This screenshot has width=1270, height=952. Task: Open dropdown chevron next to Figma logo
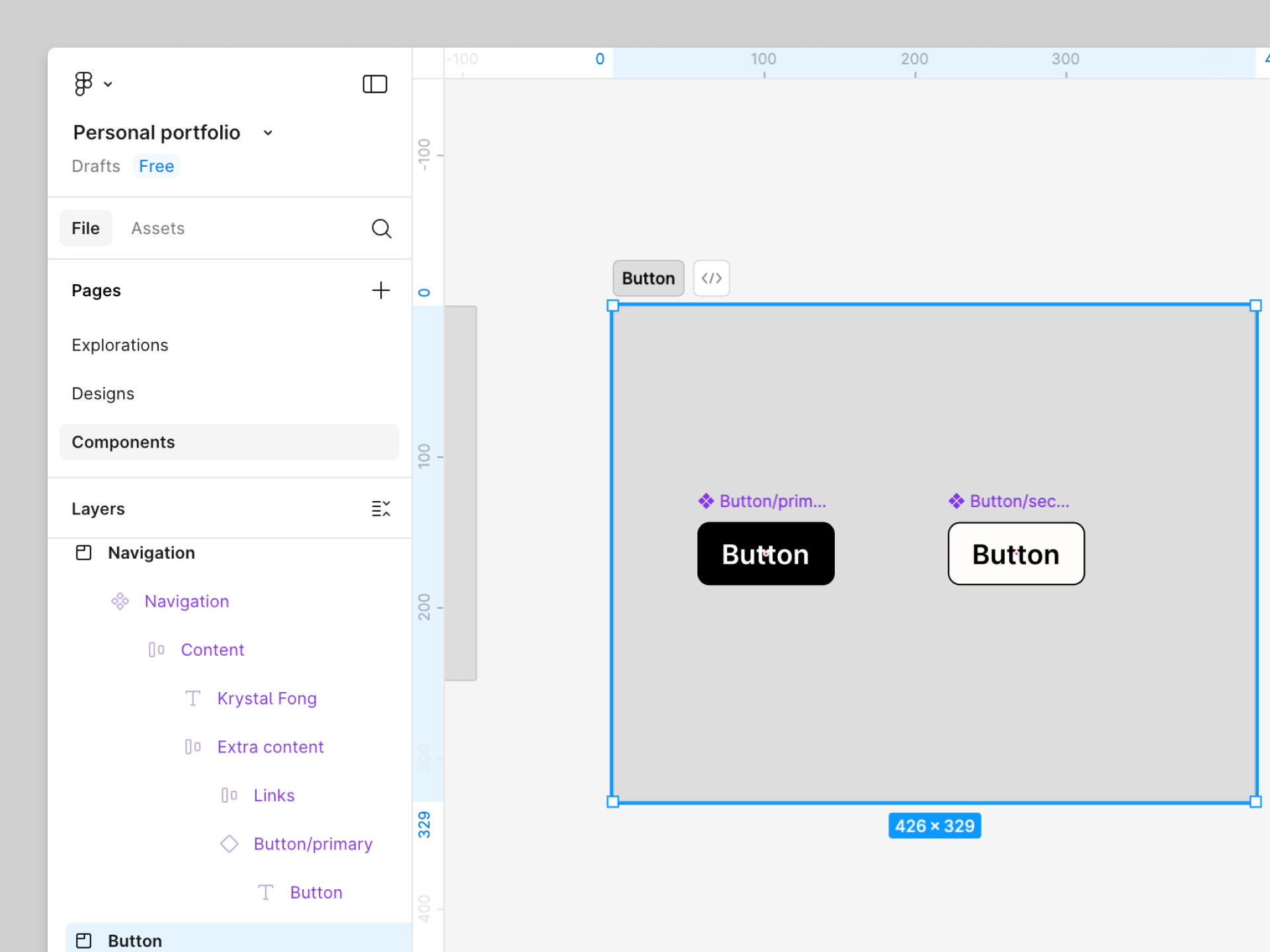click(108, 85)
